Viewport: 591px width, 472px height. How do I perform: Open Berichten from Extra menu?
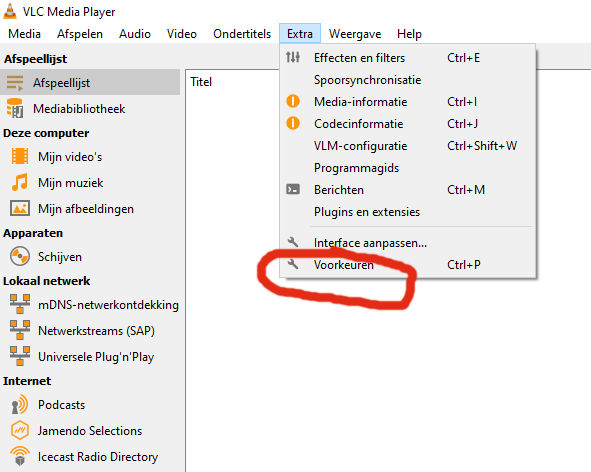point(408,190)
